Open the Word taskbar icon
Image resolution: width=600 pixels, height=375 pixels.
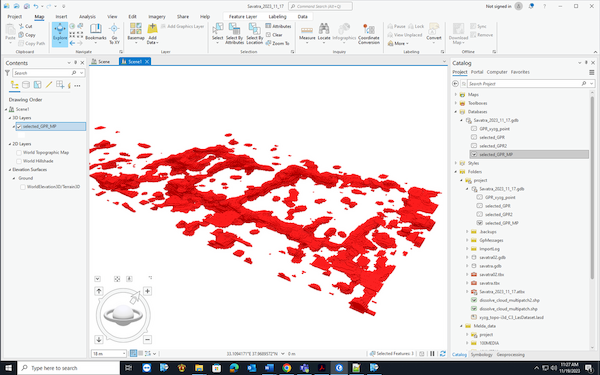click(x=269, y=368)
